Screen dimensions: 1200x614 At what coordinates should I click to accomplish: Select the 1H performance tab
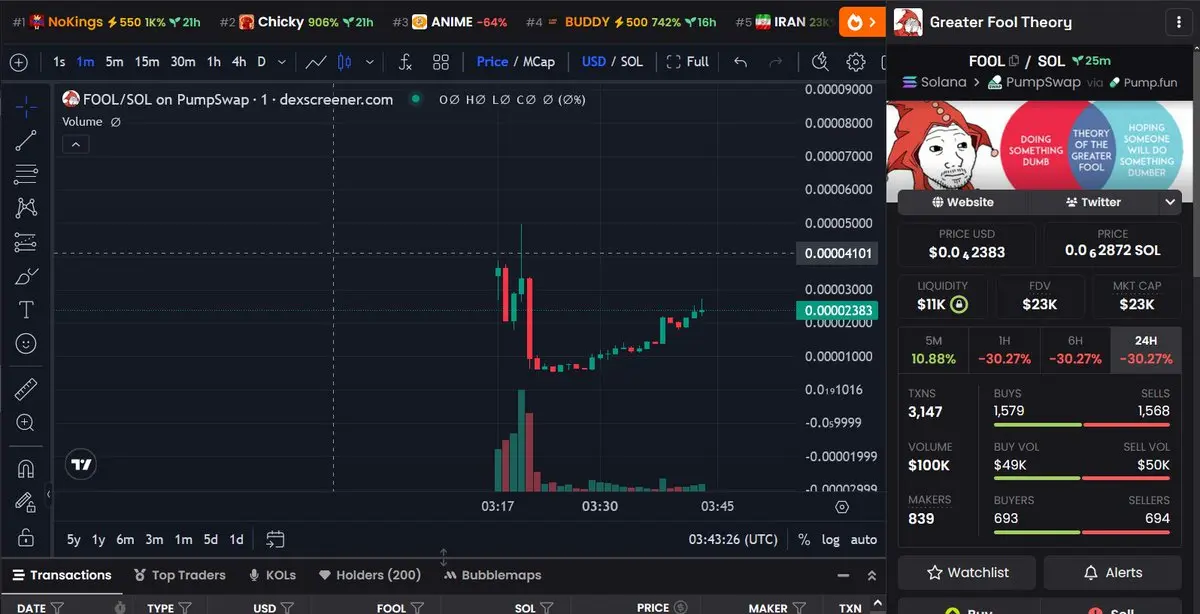(1004, 350)
